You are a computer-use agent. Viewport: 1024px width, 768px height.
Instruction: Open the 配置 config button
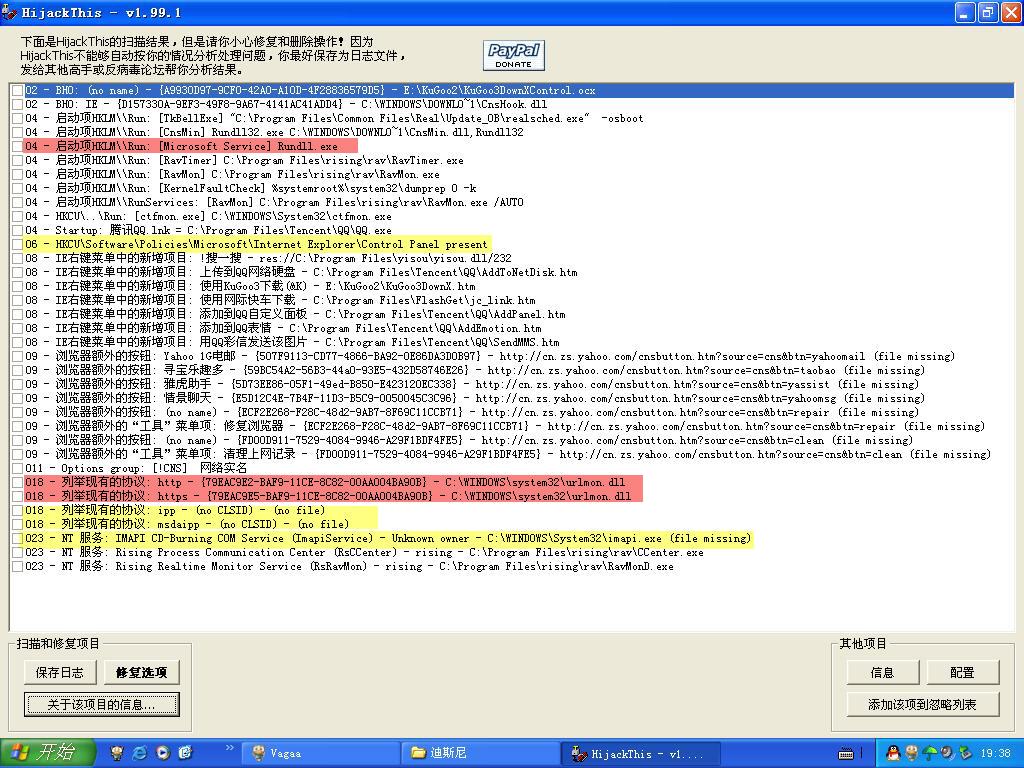[963, 672]
